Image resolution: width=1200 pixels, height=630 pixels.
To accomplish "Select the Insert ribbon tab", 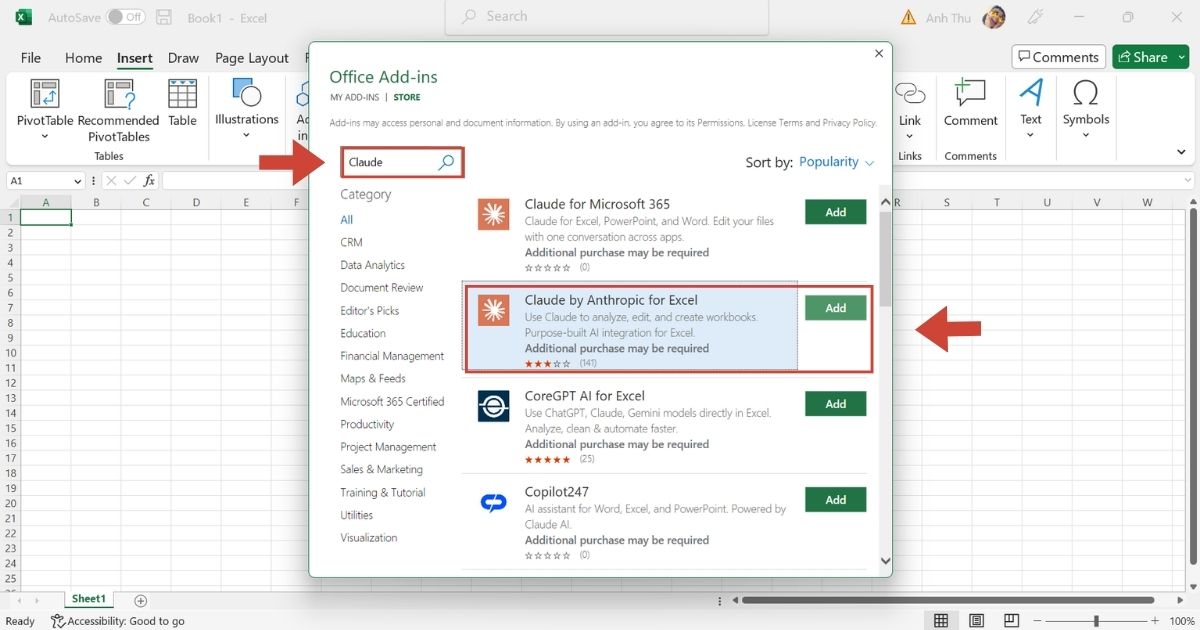I will click(x=134, y=58).
